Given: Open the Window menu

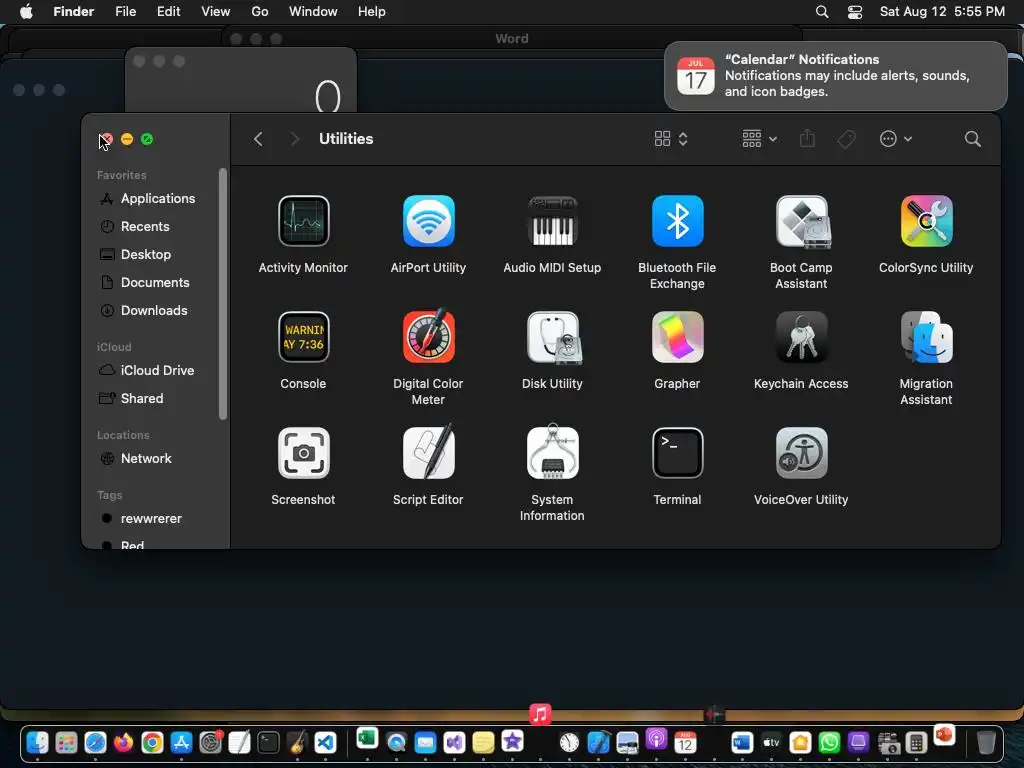Looking at the screenshot, I should (x=313, y=12).
